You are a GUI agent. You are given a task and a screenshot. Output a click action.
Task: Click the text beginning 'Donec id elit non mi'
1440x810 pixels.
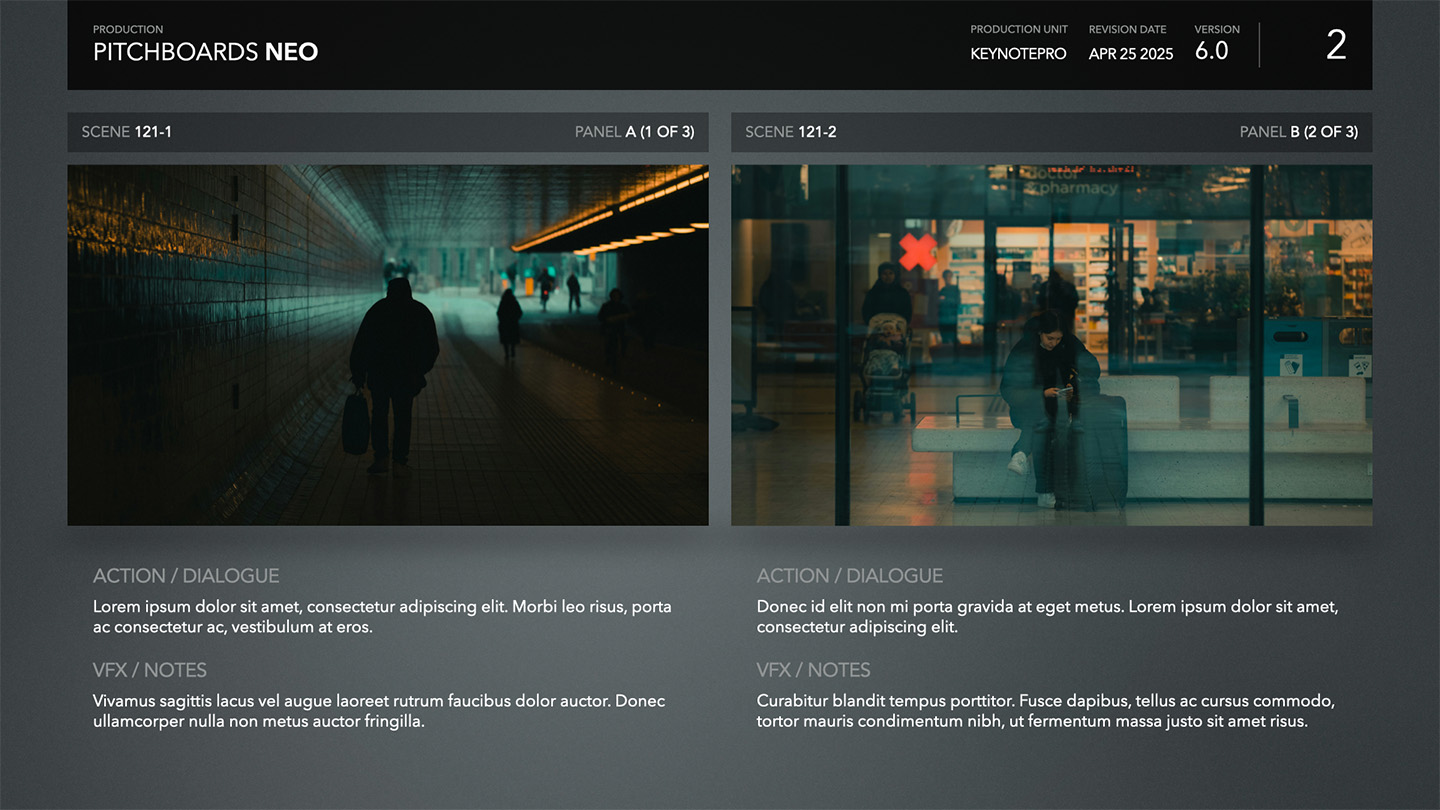pos(1047,617)
